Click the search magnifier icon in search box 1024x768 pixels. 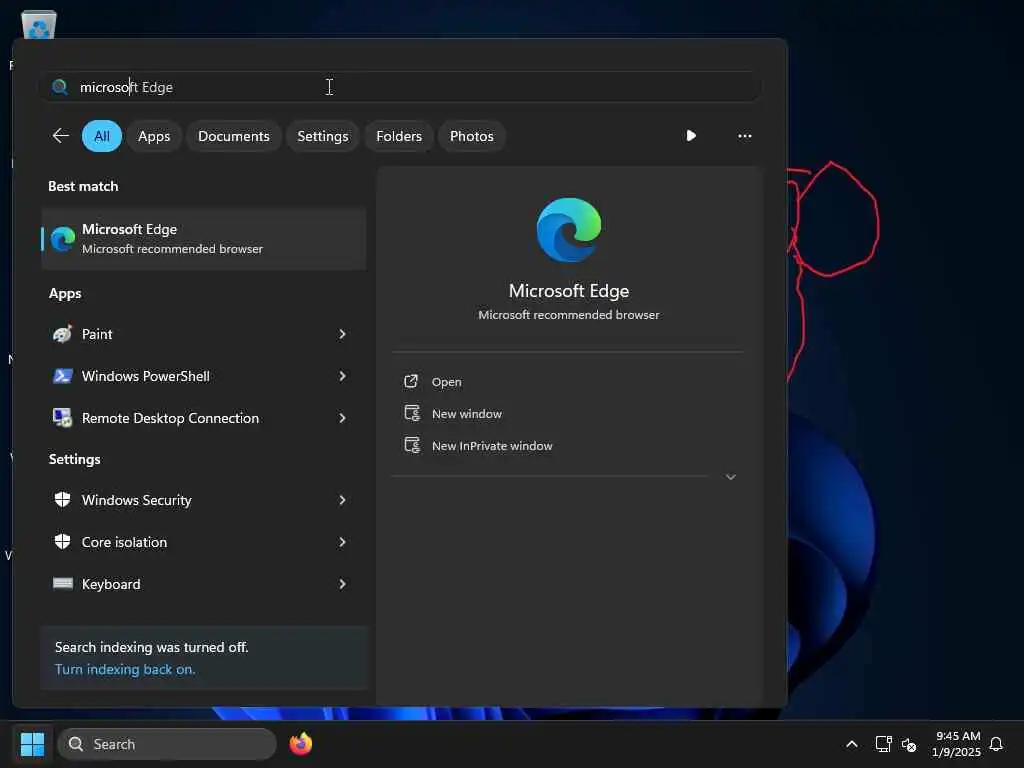tap(59, 87)
